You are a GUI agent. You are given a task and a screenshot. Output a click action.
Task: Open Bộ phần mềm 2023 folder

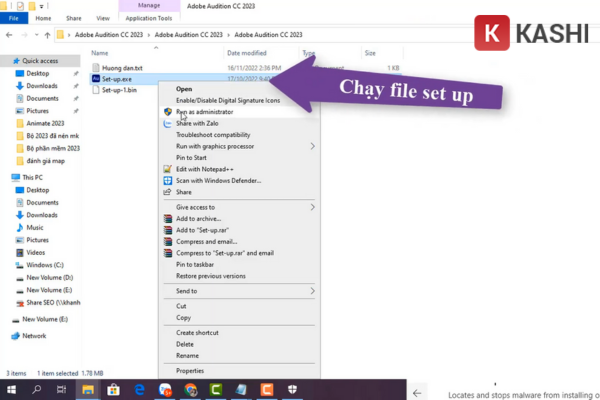(x=48, y=148)
